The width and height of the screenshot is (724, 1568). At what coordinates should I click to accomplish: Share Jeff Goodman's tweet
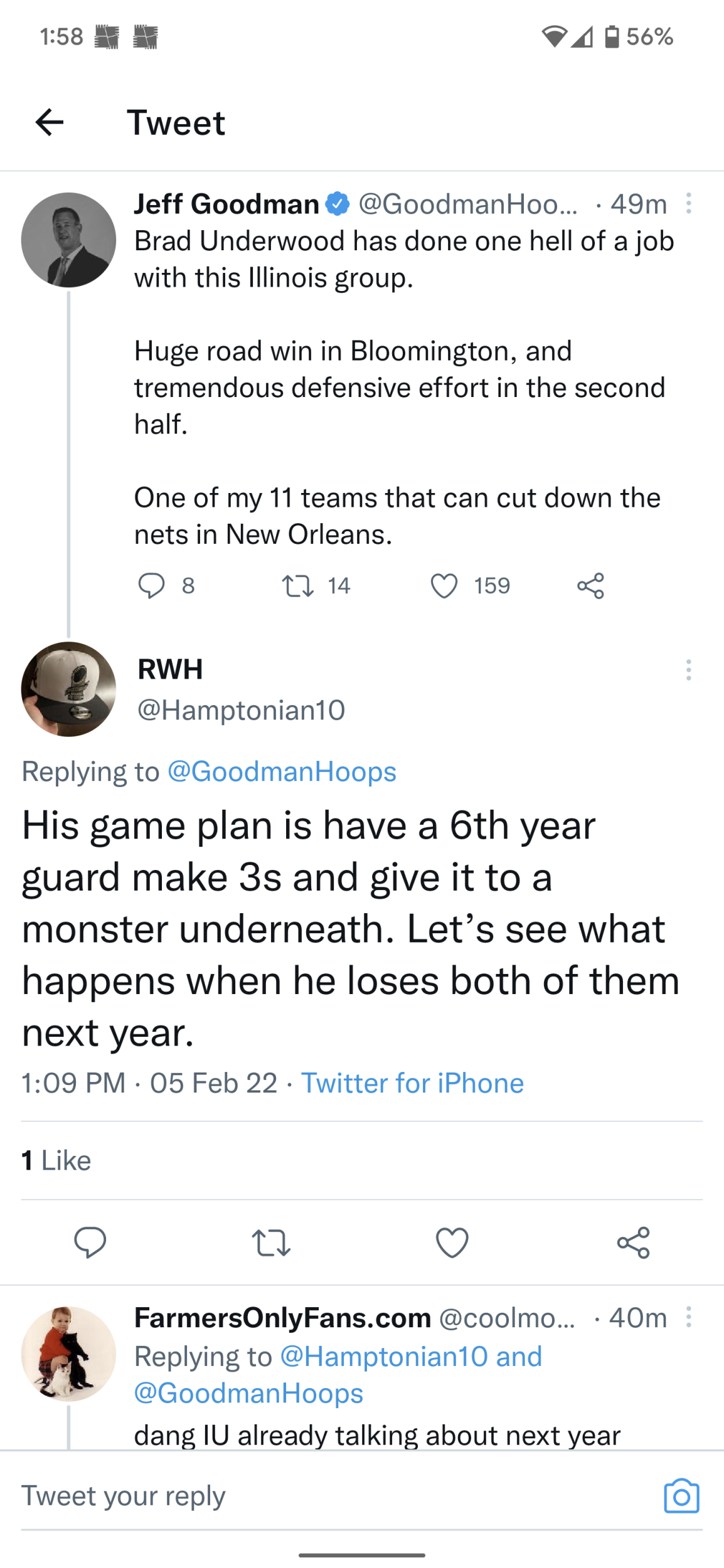[590, 586]
